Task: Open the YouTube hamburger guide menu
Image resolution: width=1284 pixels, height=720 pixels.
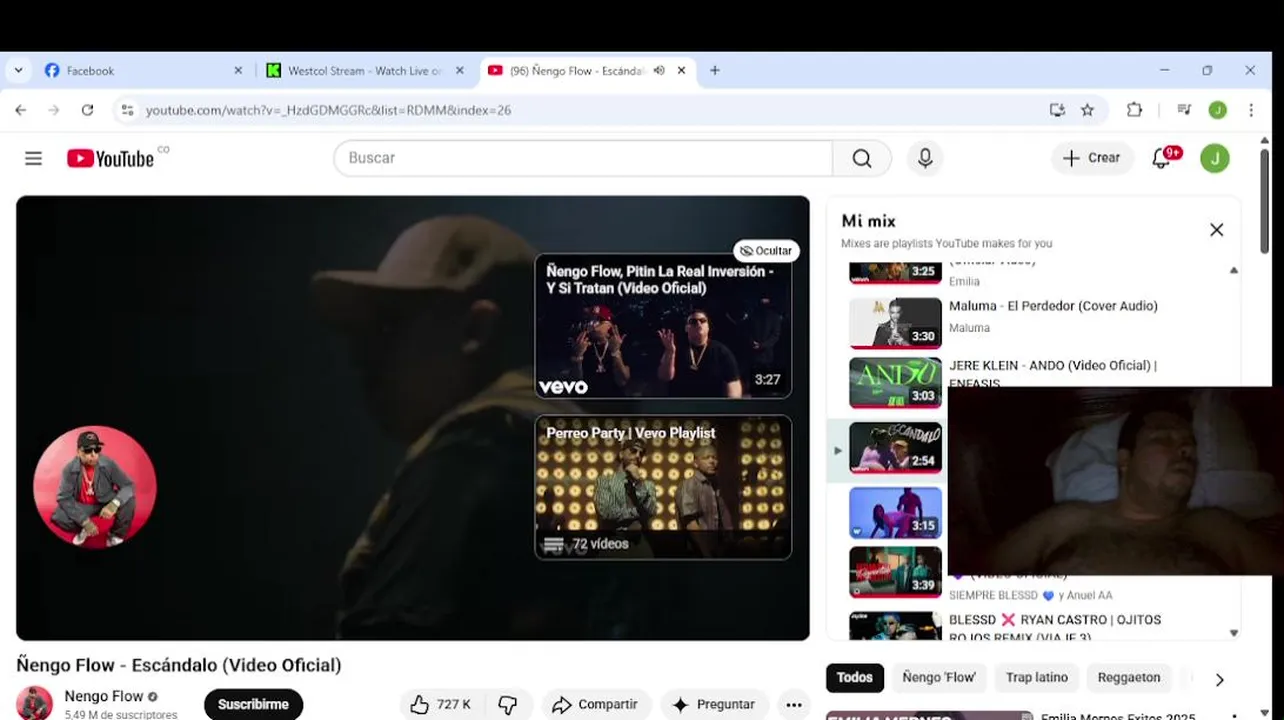Action: click(33, 158)
